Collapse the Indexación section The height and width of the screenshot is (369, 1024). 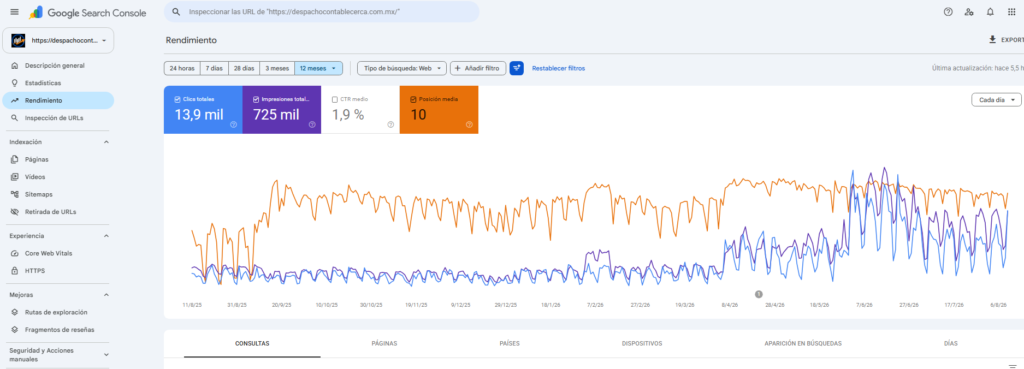point(106,142)
